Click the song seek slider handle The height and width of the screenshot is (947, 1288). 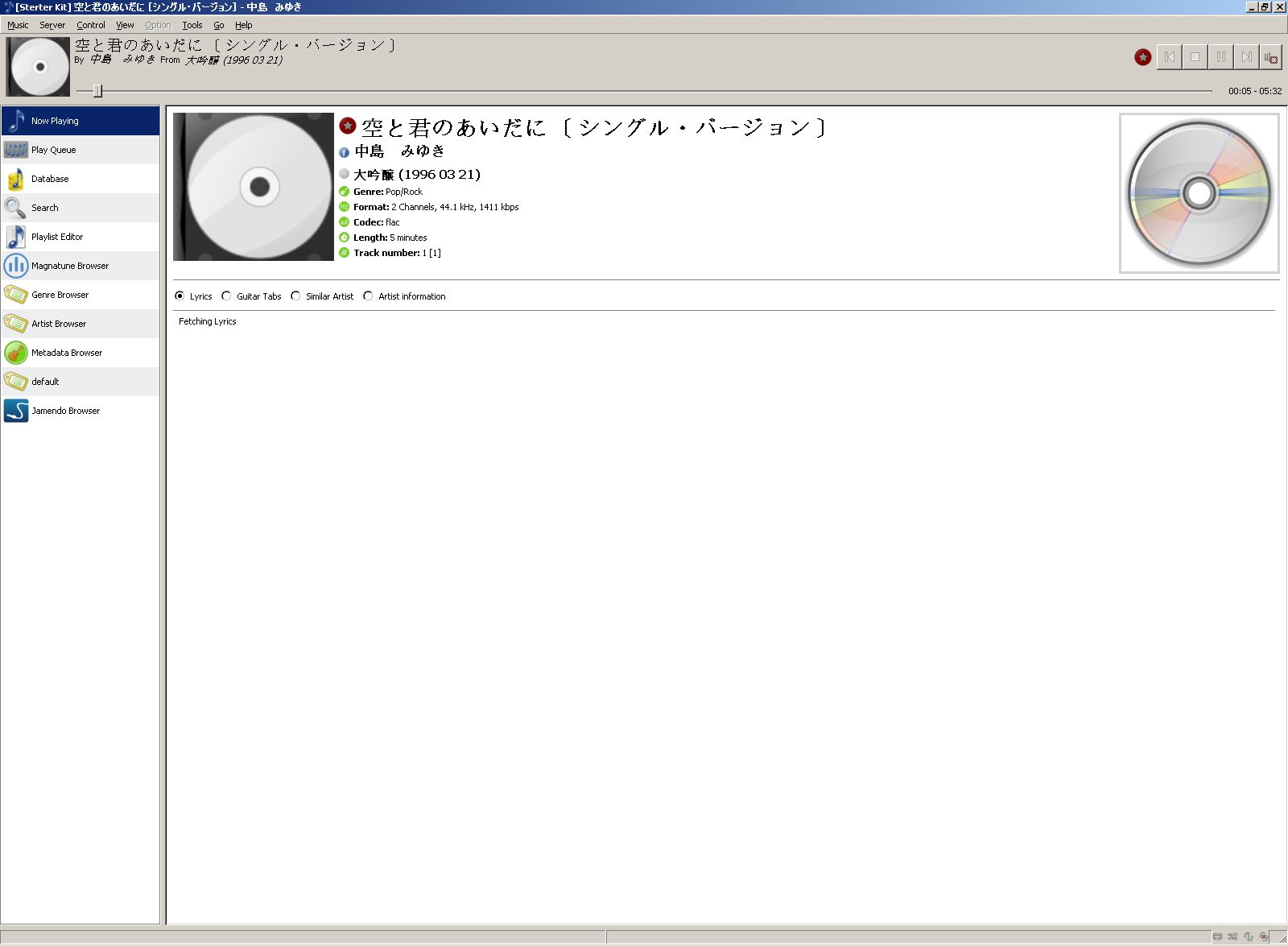[97, 91]
